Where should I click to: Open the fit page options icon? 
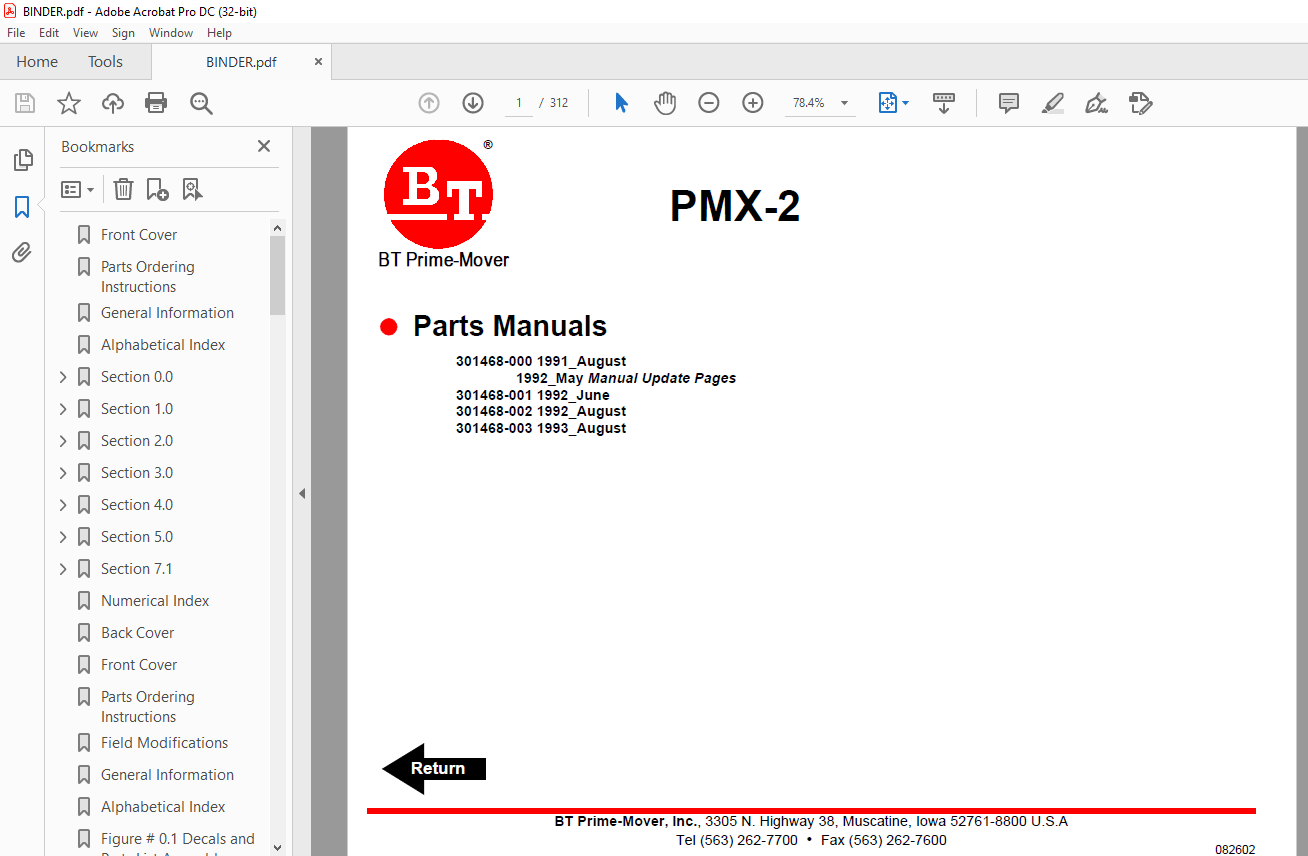(893, 103)
